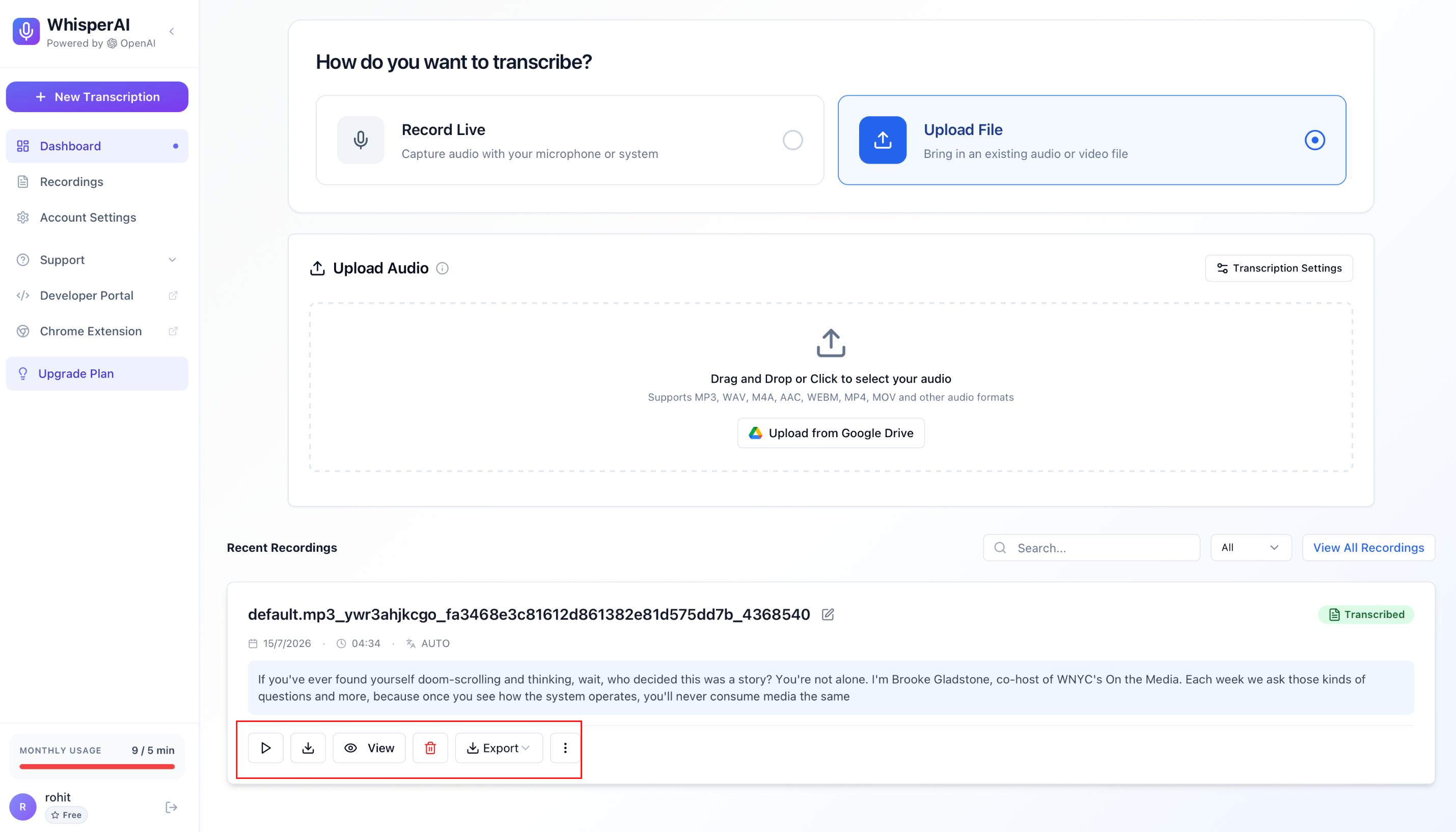This screenshot has height=832, width=1456.
Task: Click View All Recordings
Action: (1368, 548)
